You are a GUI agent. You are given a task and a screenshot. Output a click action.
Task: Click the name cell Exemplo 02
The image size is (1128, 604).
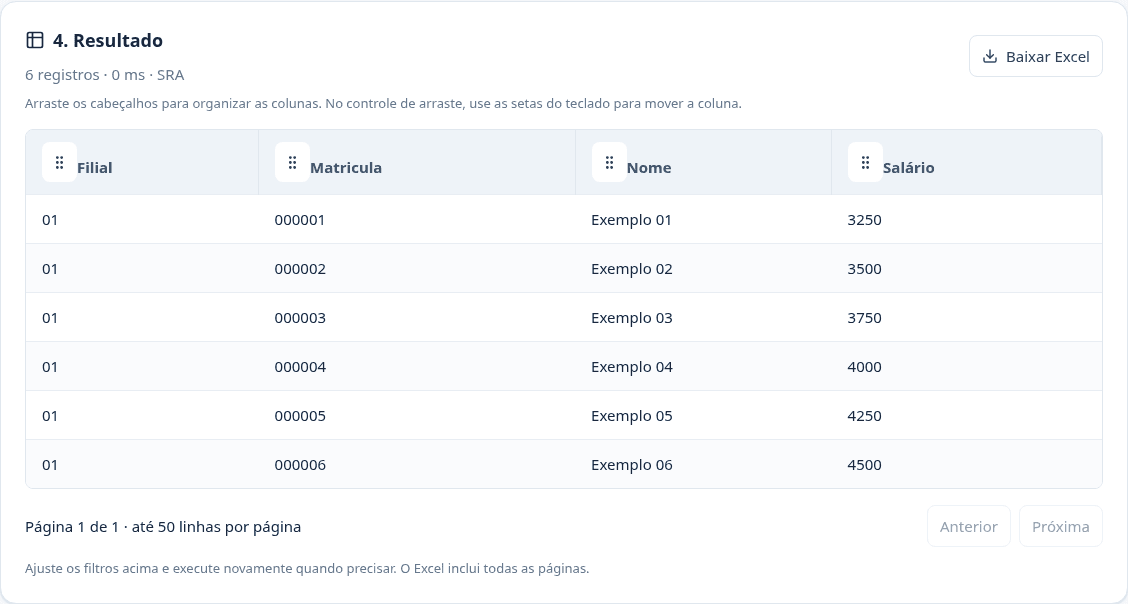pyautogui.click(x=632, y=269)
